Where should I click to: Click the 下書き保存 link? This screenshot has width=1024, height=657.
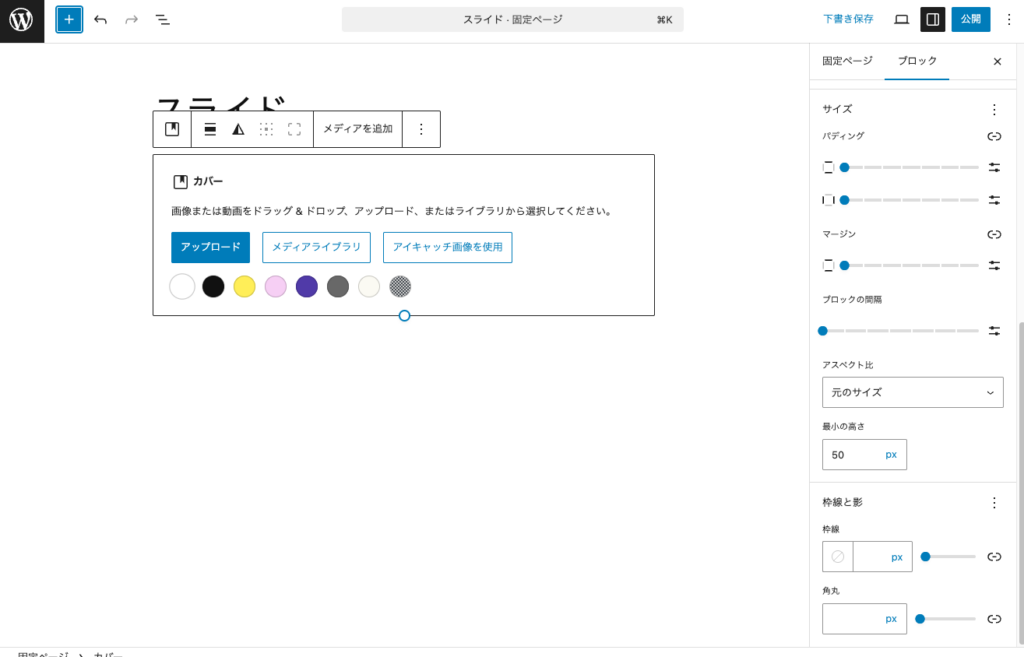(x=847, y=18)
